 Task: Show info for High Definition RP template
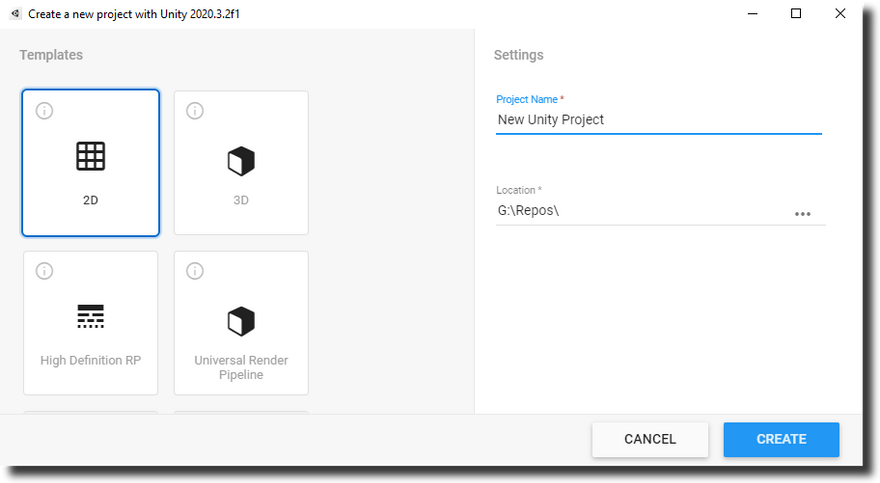point(44,271)
